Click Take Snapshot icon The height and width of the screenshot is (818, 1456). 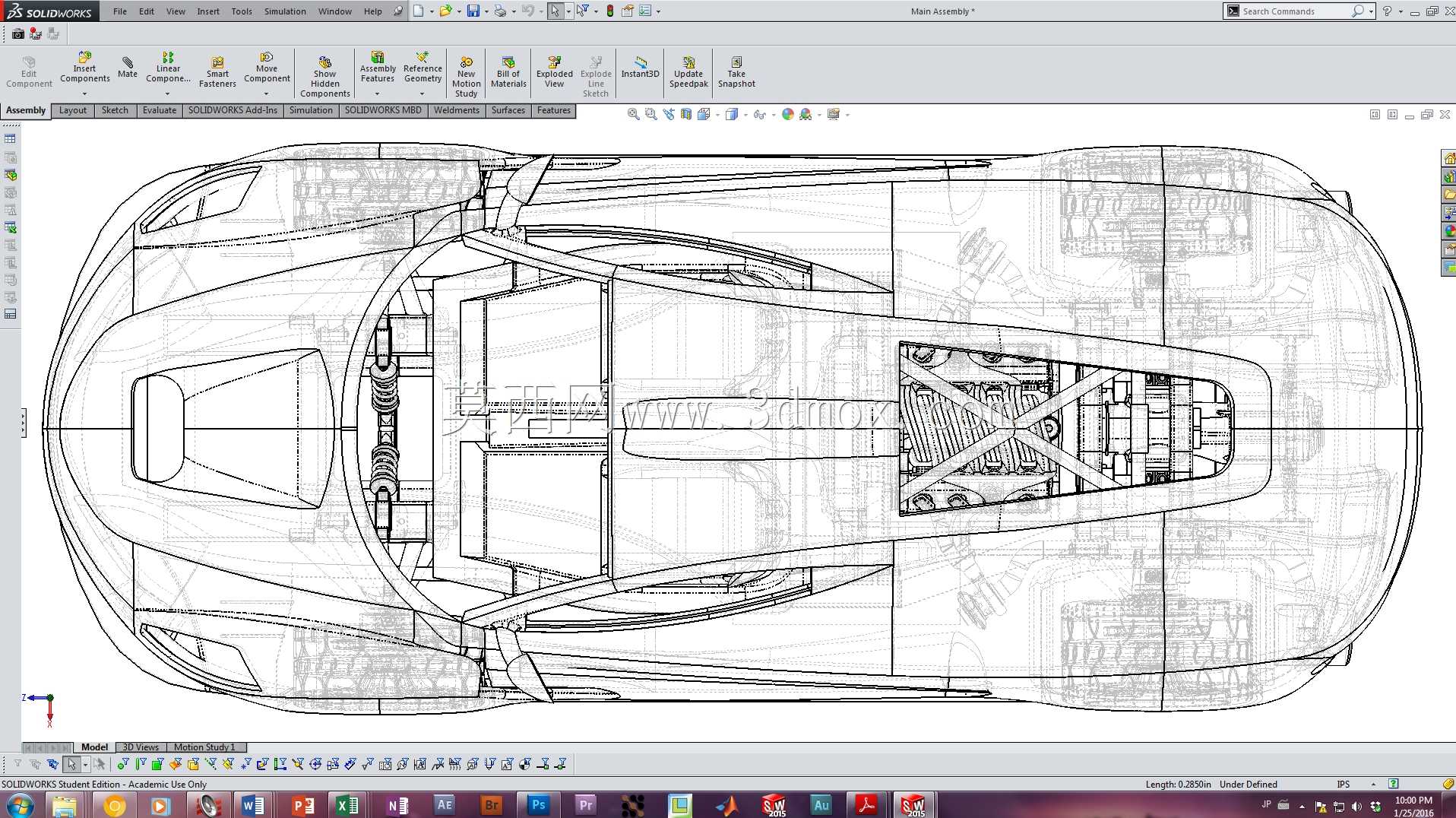pos(736,72)
